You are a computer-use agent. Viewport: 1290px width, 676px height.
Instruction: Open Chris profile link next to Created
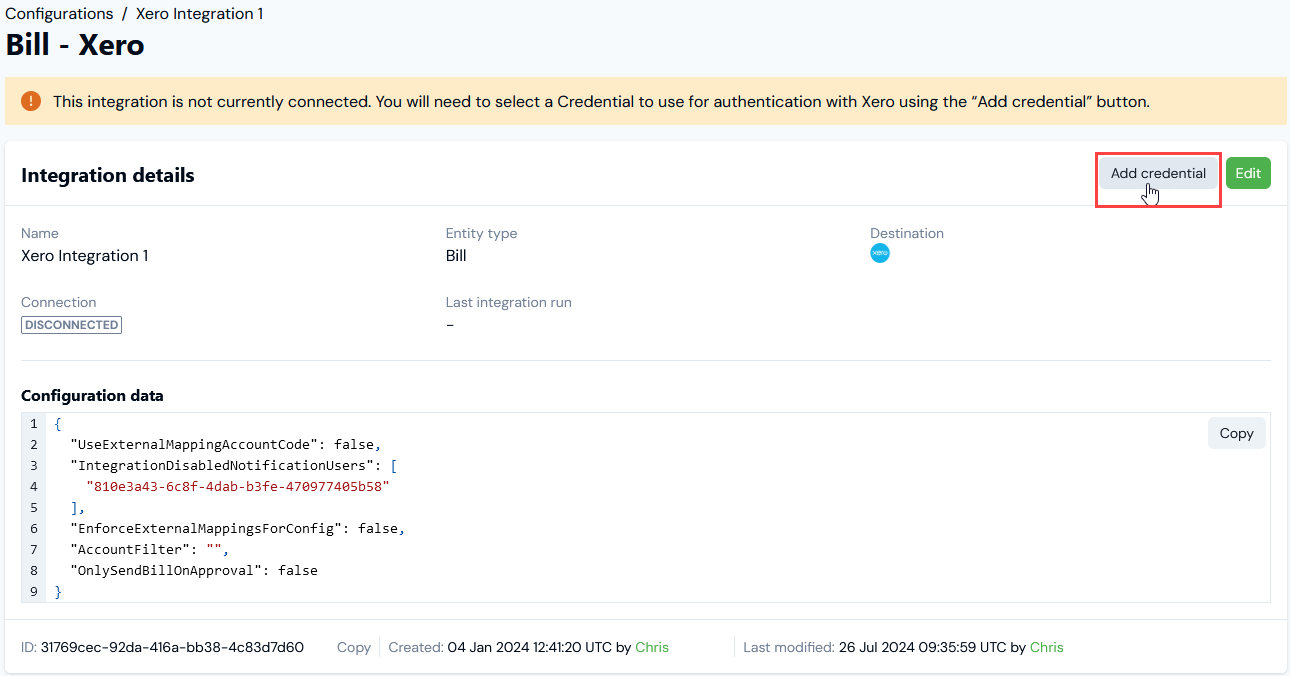click(652, 647)
